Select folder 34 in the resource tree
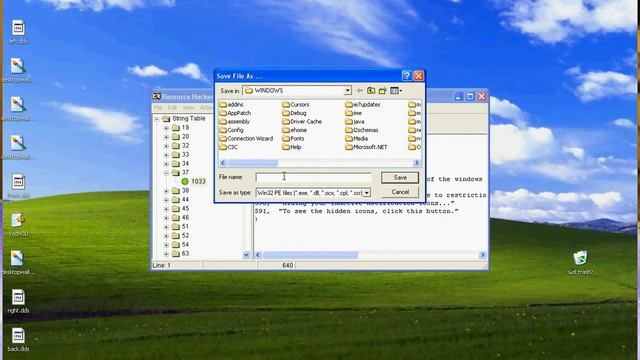This screenshot has height=360, width=640. coord(180,164)
